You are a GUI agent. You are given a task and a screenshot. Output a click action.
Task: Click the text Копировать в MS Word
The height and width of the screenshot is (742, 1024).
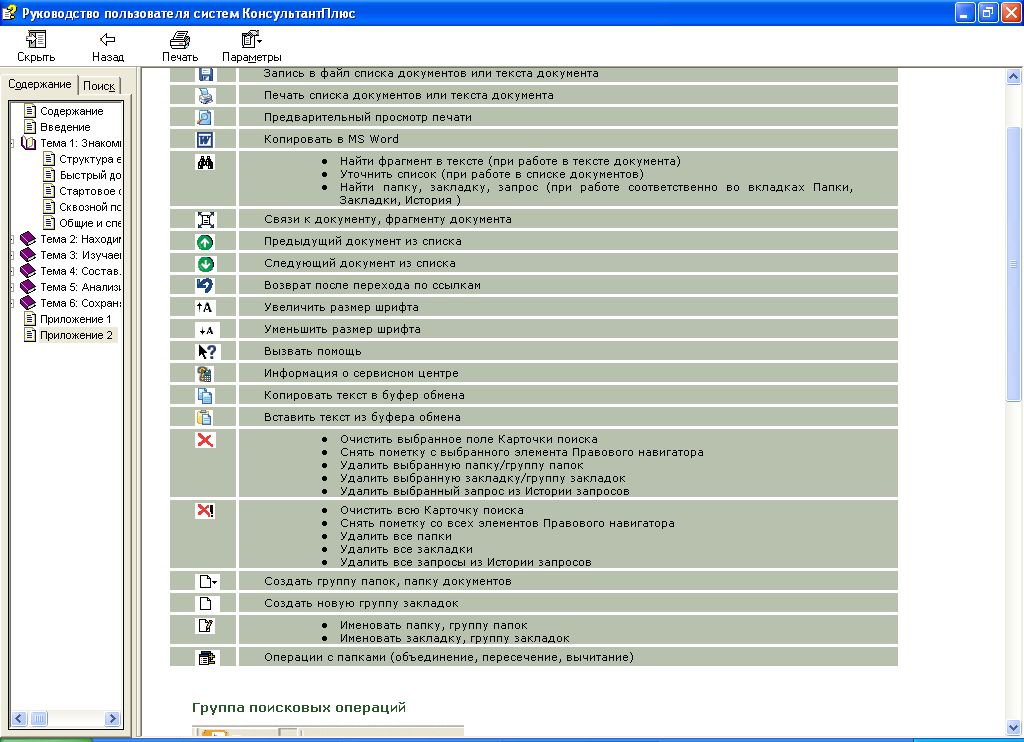pyautogui.click(x=331, y=139)
